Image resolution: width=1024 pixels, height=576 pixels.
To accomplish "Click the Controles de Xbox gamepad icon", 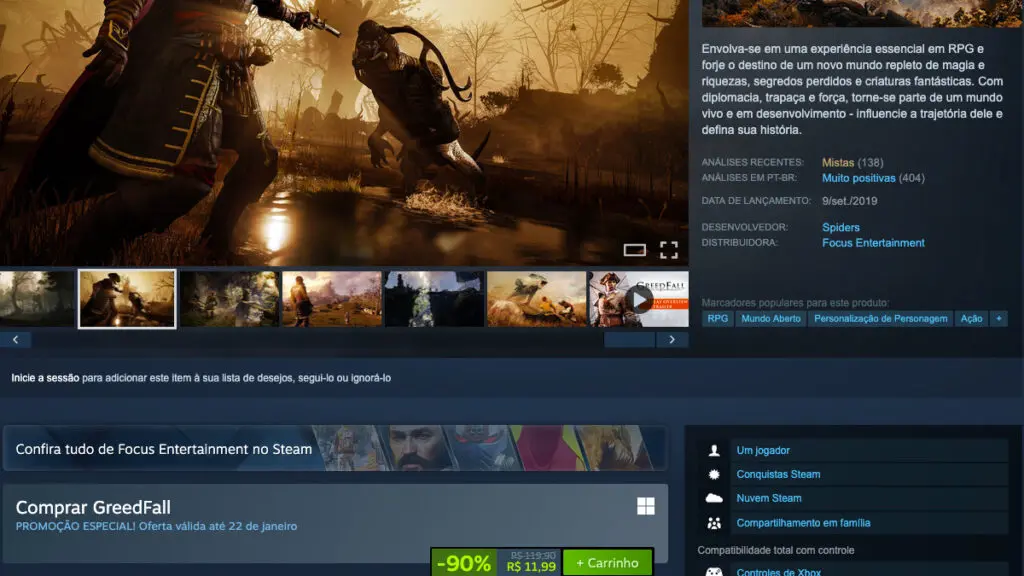I will [x=713, y=571].
